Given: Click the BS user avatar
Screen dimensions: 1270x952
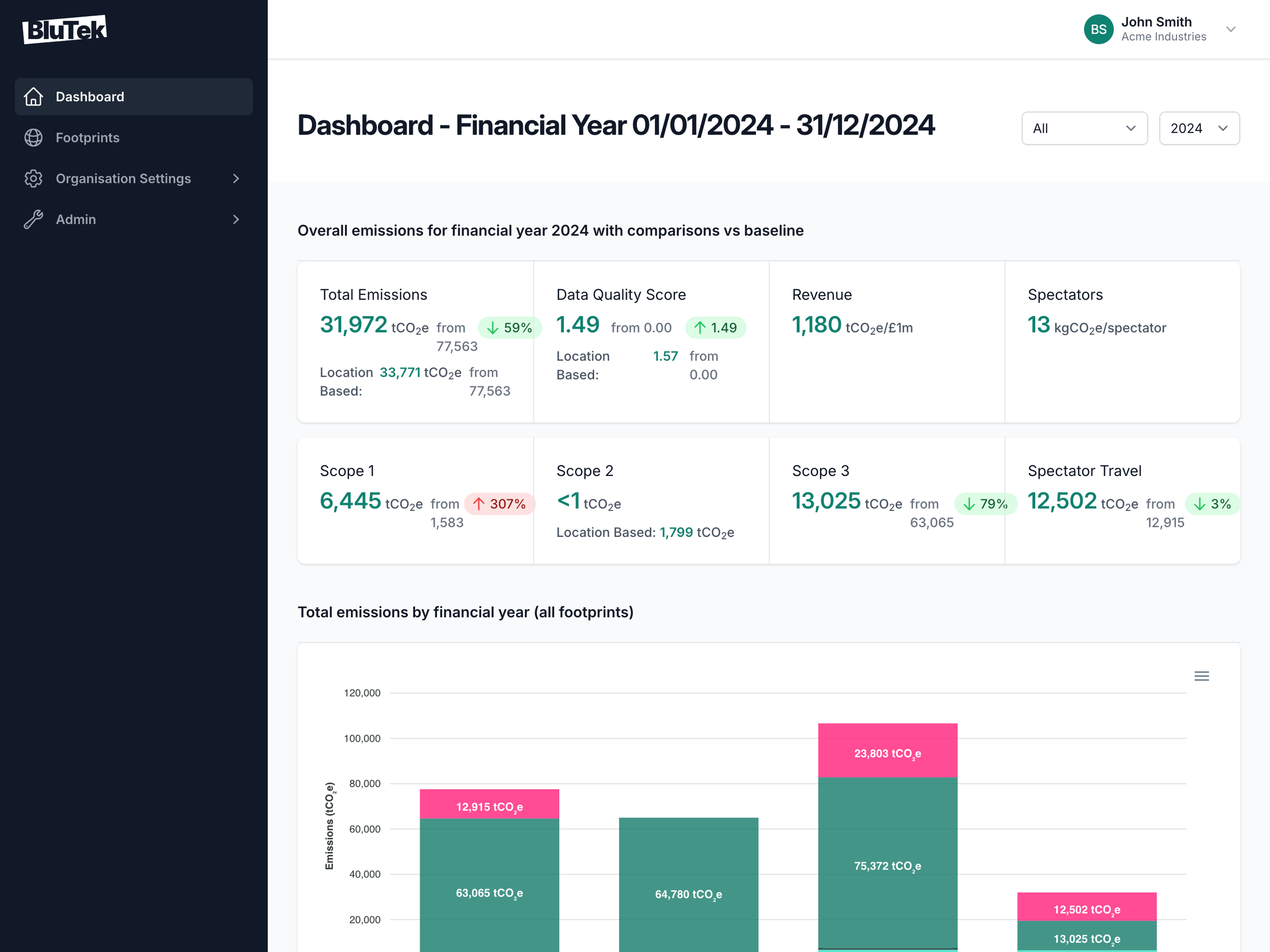Looking at the screenshot, I should click(1098, 29).
